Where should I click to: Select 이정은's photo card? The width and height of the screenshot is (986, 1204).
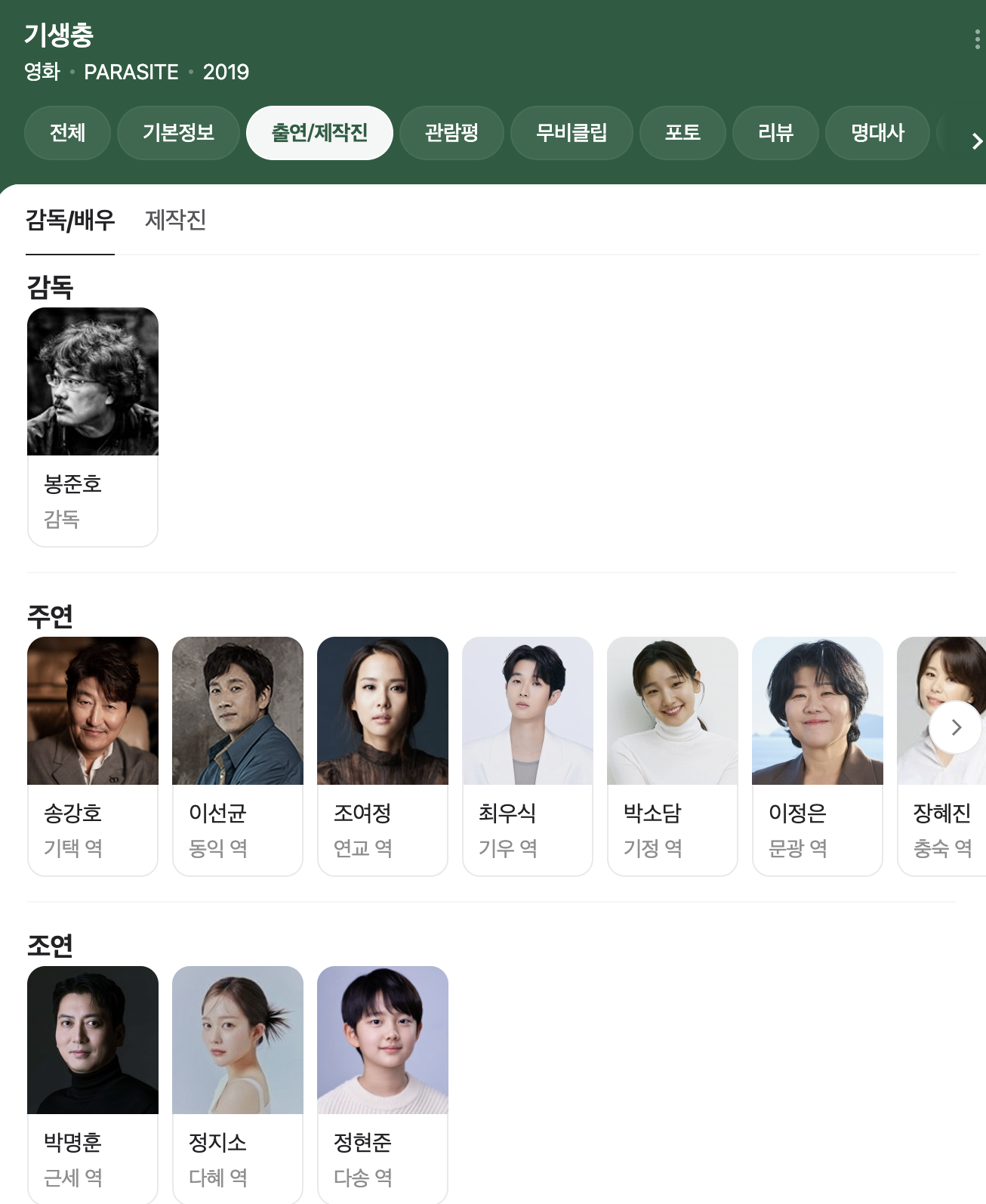[818, 756]
